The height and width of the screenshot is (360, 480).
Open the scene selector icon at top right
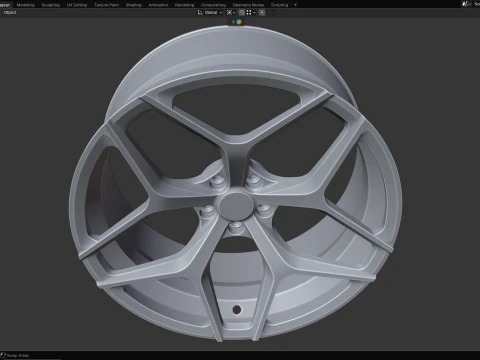[x=466, y=4]
